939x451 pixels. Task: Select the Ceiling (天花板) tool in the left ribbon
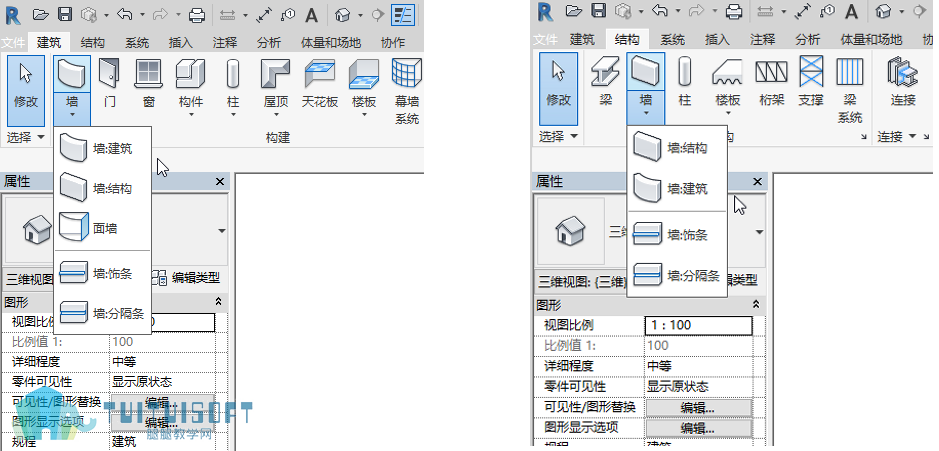click(320, 83)
